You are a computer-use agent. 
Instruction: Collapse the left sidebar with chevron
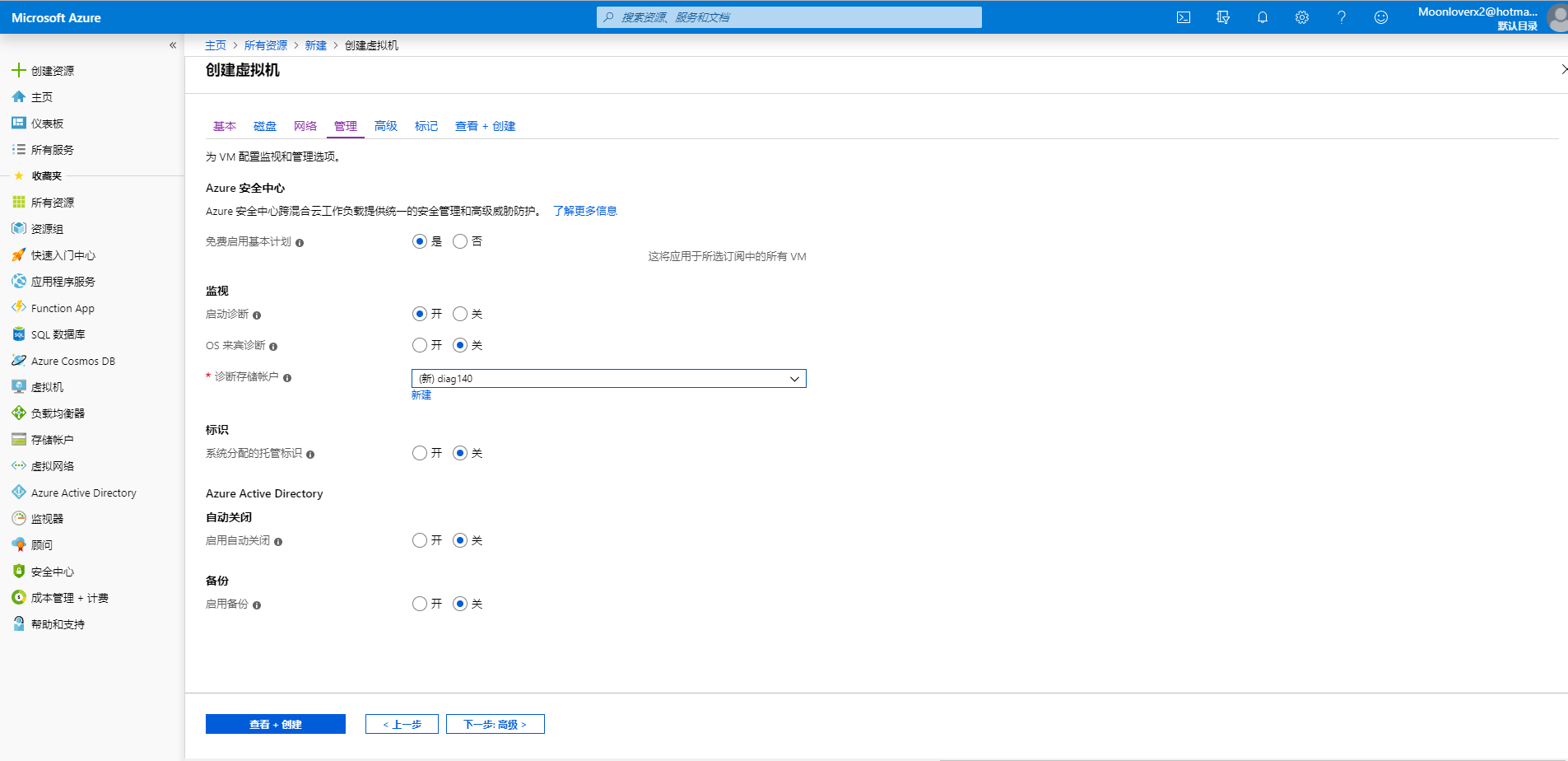coord(173,45)
